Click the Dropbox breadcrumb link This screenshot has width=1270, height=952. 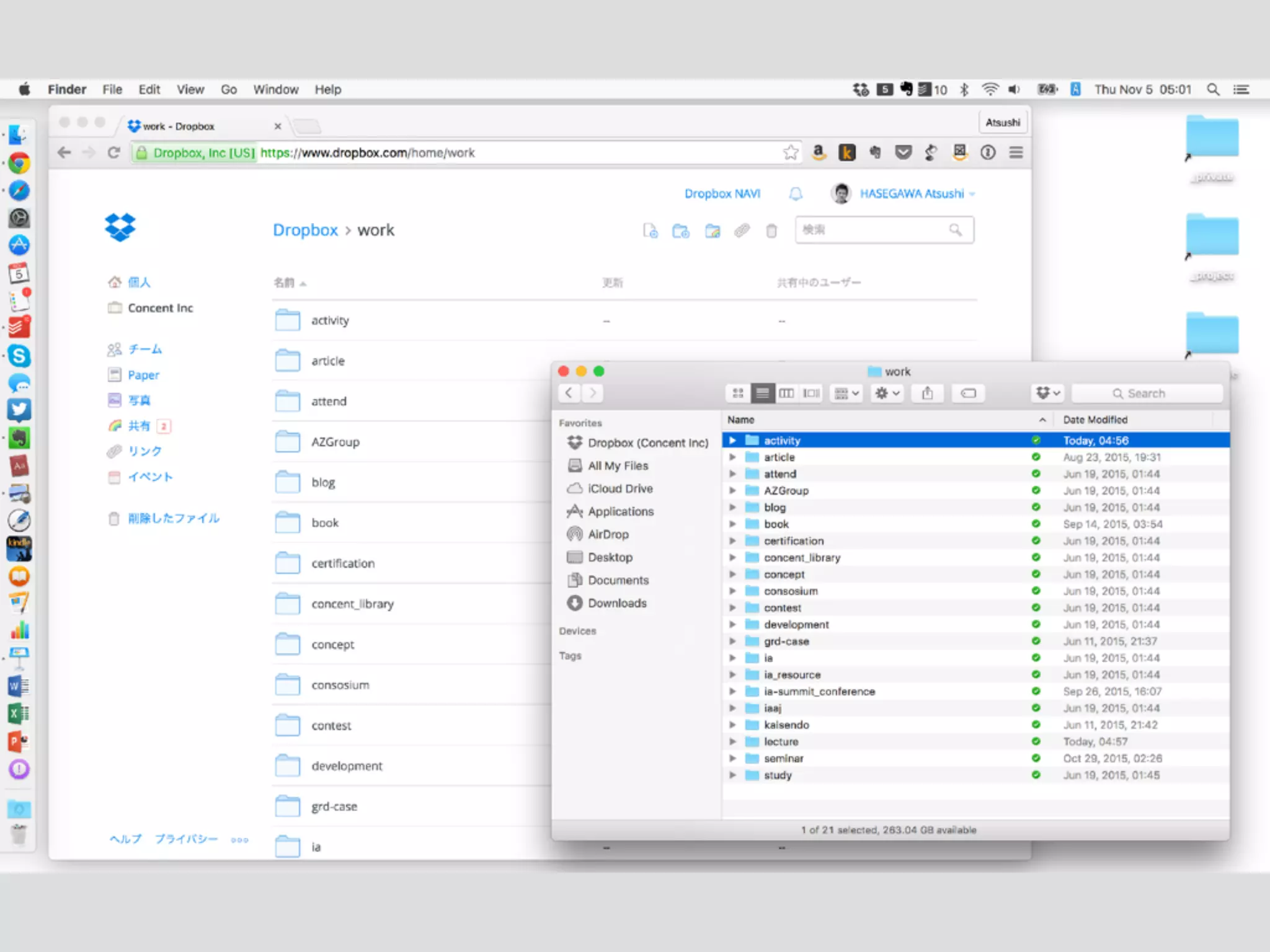click(305, 230)
